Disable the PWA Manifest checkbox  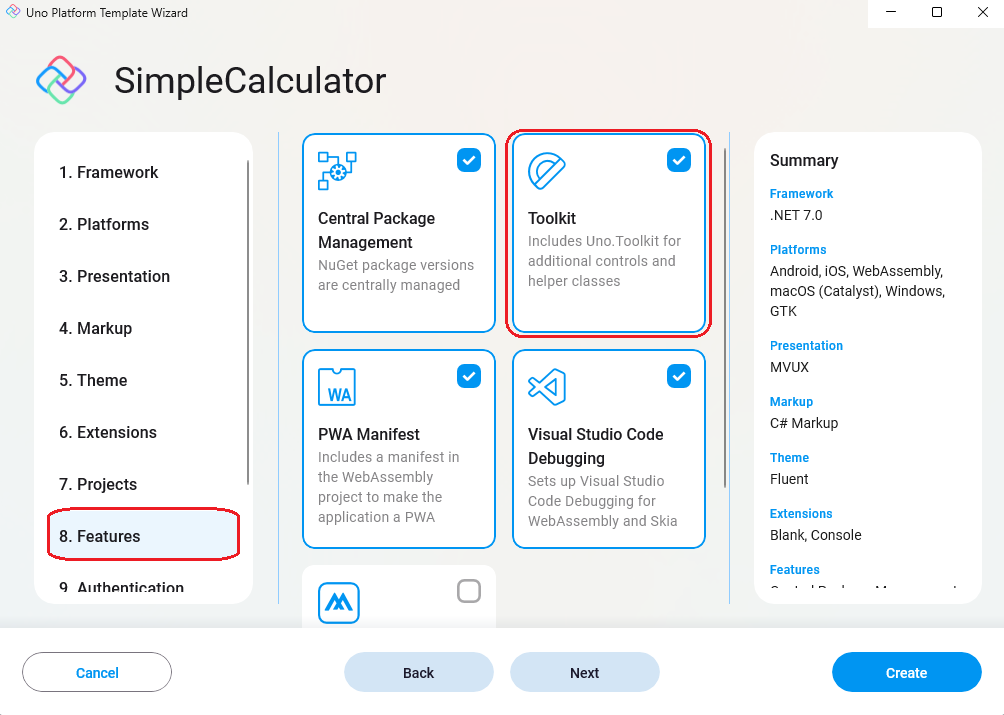pyautogui.click(x=469, y=376)
